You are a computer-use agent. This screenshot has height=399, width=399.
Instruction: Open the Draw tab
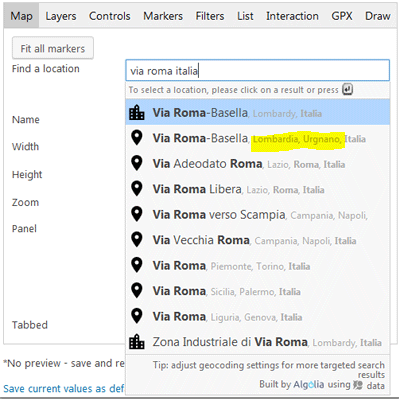coord(377,16)
